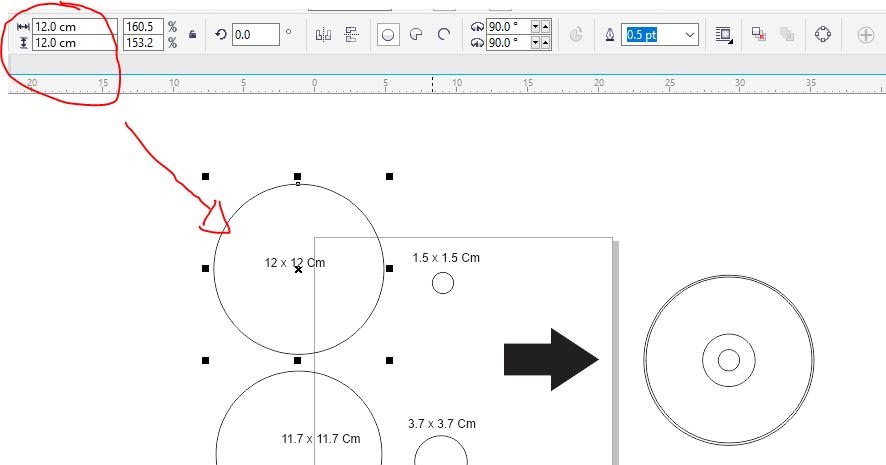Decrease the ending angle with down arrow
The height and width of the screenshot is (465, 886).
[535, 42]
